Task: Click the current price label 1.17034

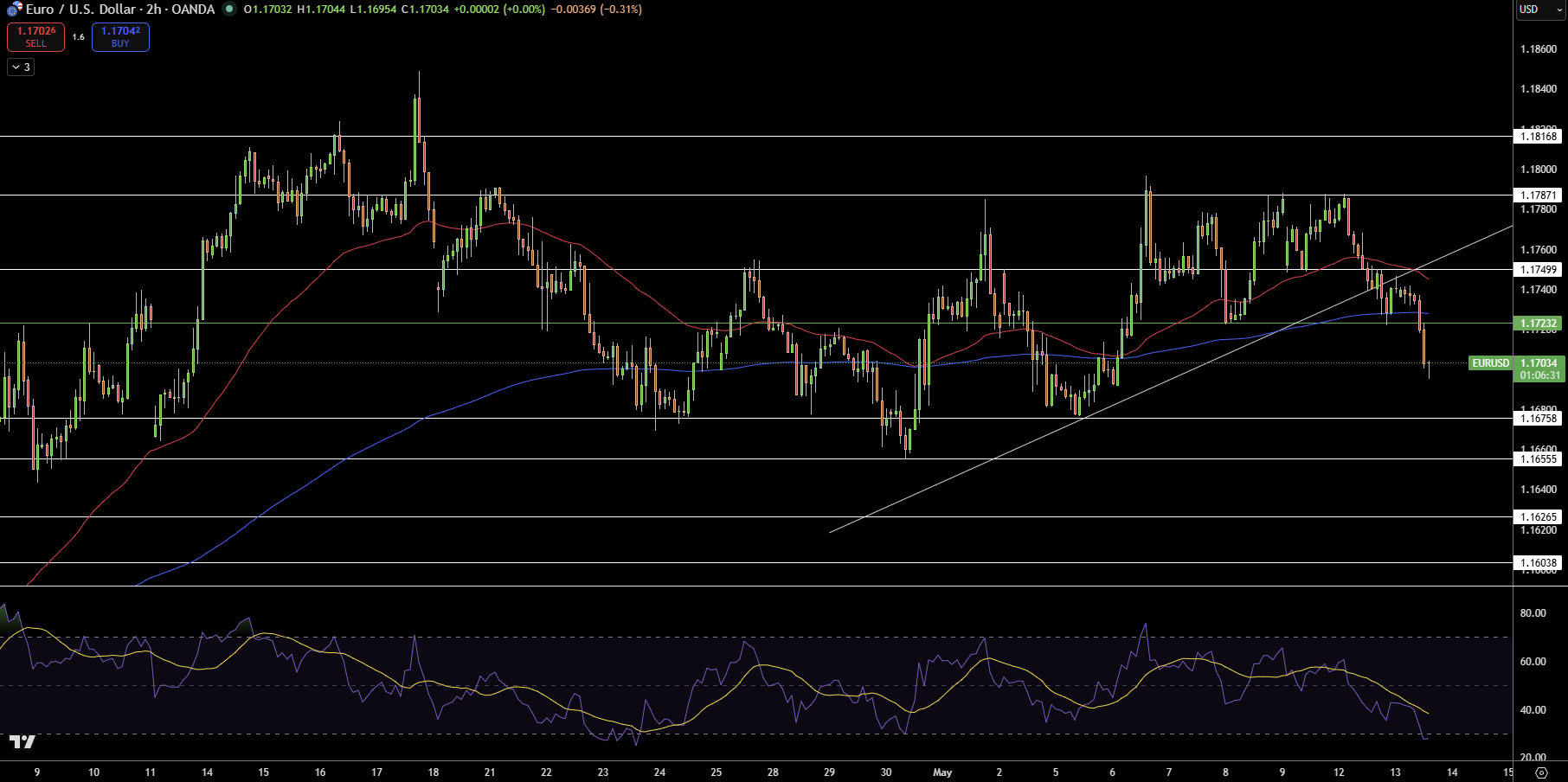Action: point(1539,363)
